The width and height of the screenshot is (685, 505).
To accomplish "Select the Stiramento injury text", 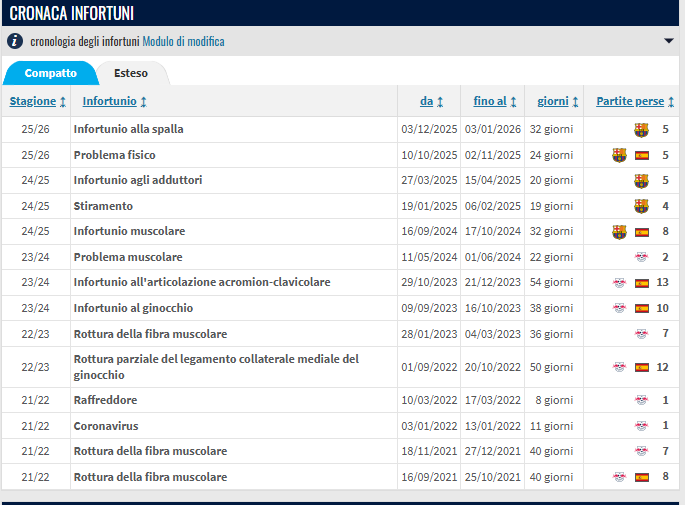I will click(103, 206).
